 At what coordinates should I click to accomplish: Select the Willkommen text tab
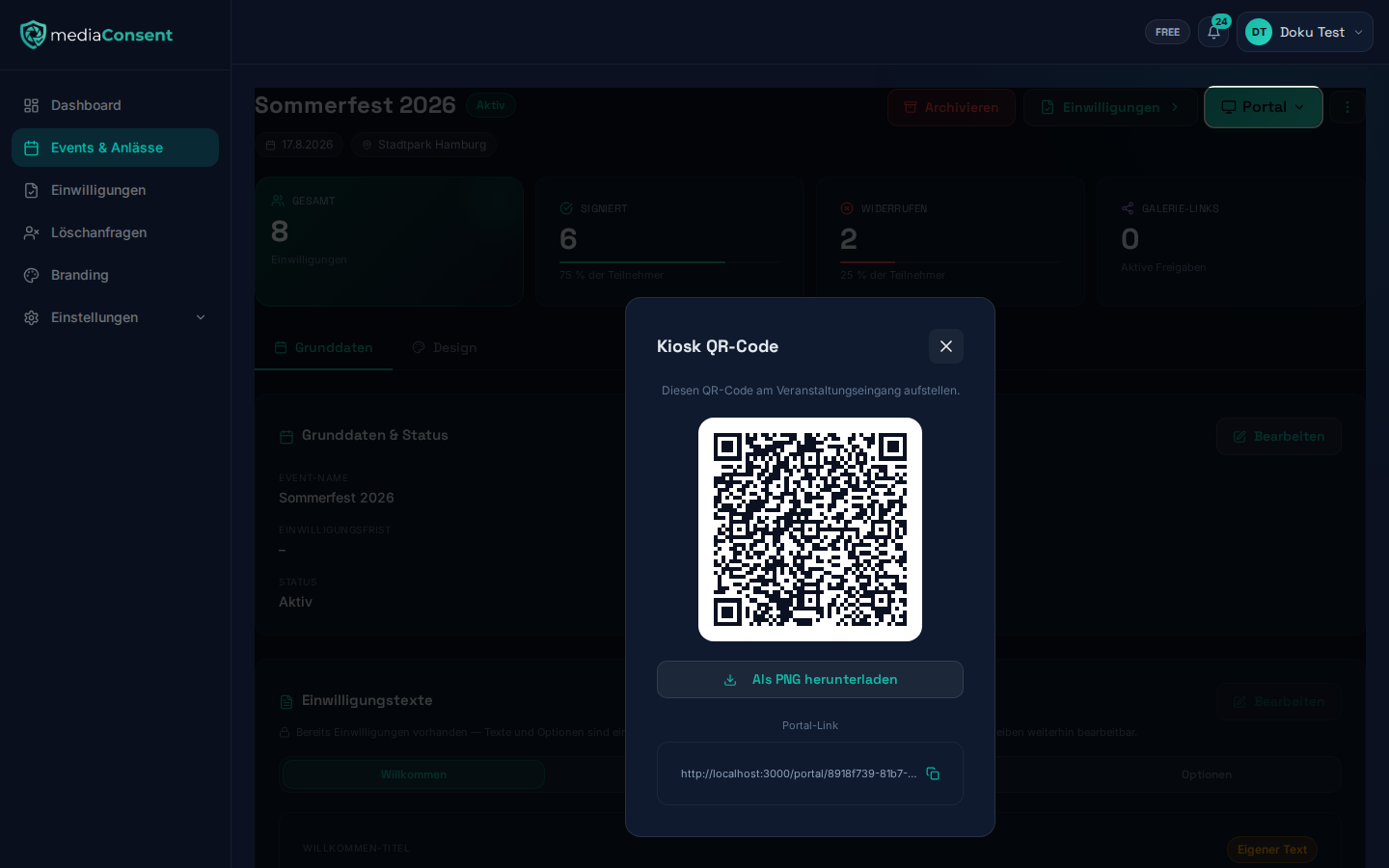coord(414,774)
